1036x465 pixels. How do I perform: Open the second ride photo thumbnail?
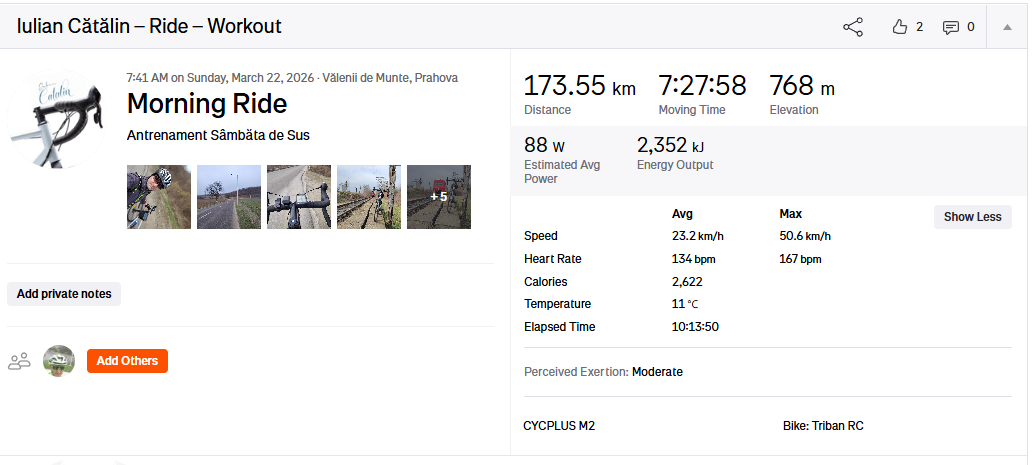pos(228,197)
